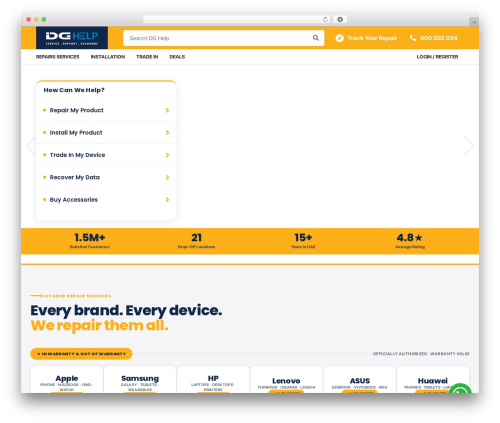Click the 1.5M+ customers statistic
500x423 pixels.
[90, 241]
